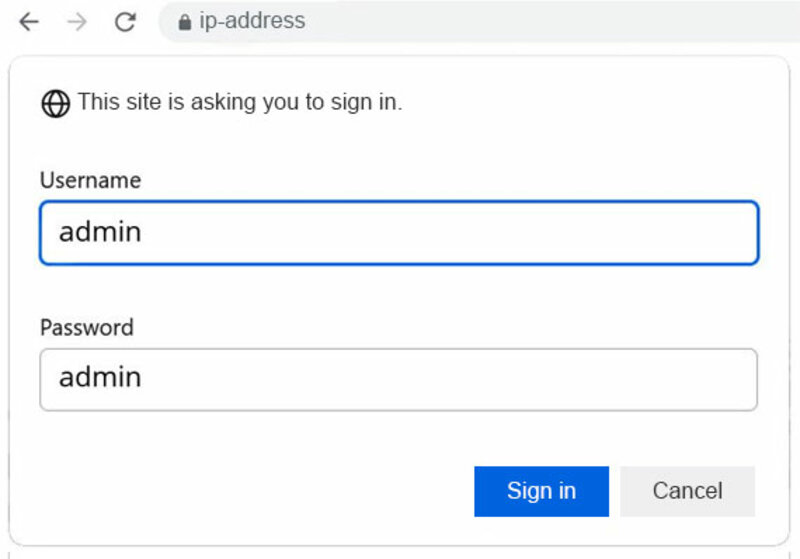
Task: Focus the Username input field
Action: click(x=398, y=233)
